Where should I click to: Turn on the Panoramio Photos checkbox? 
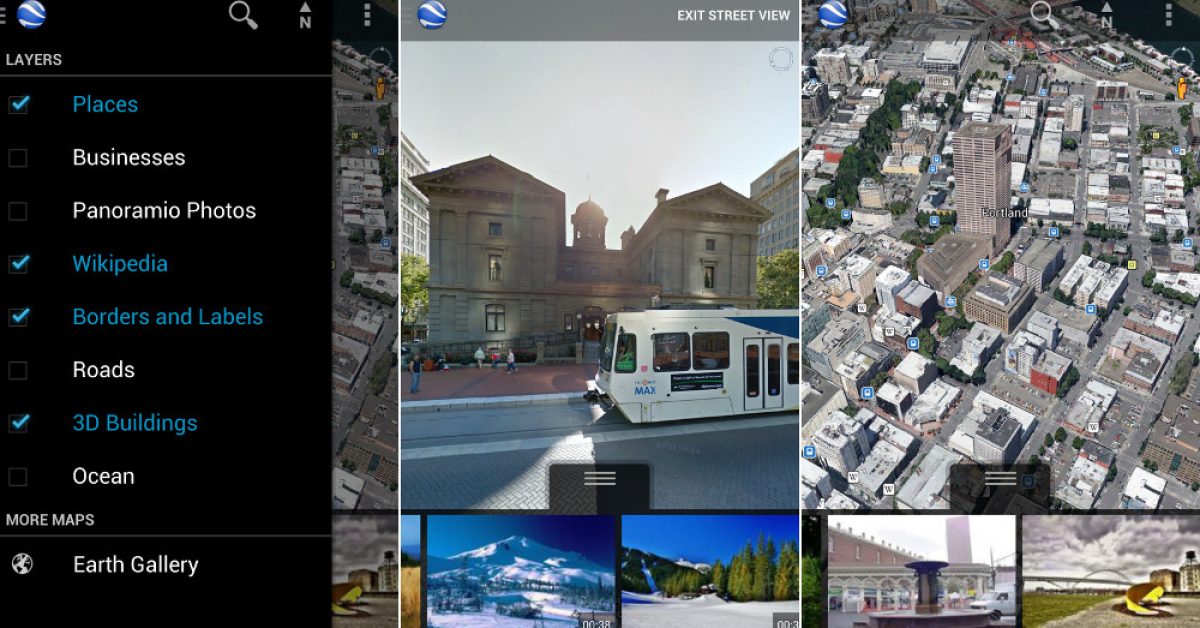click(x=18, y=211)
